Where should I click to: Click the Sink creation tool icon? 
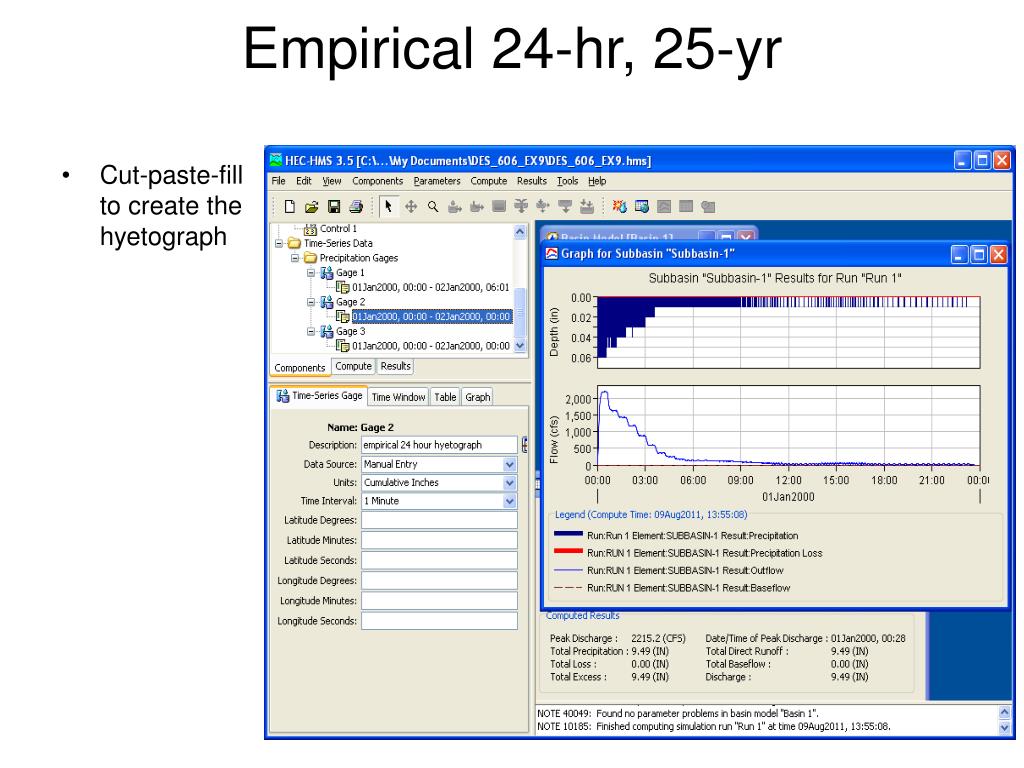[587, 207]
